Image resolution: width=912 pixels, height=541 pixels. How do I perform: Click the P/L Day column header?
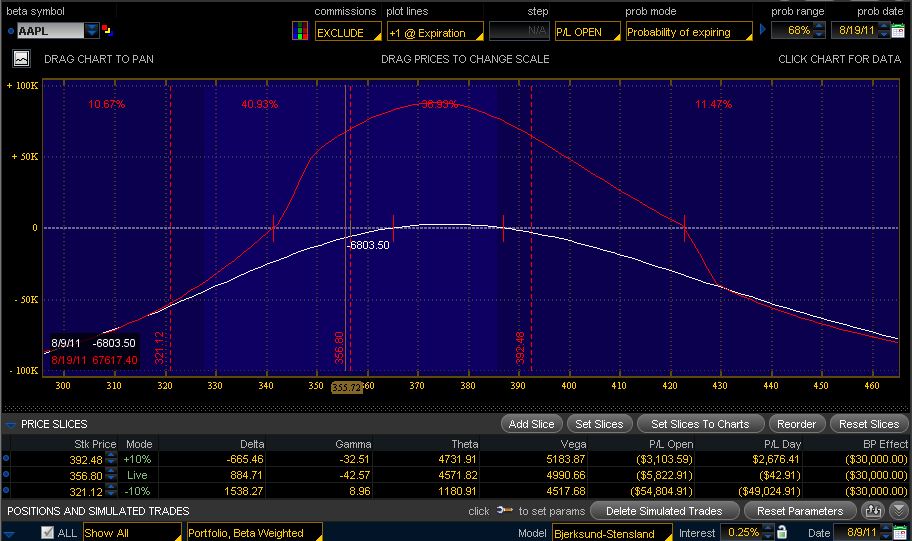(x=782, y=444)
